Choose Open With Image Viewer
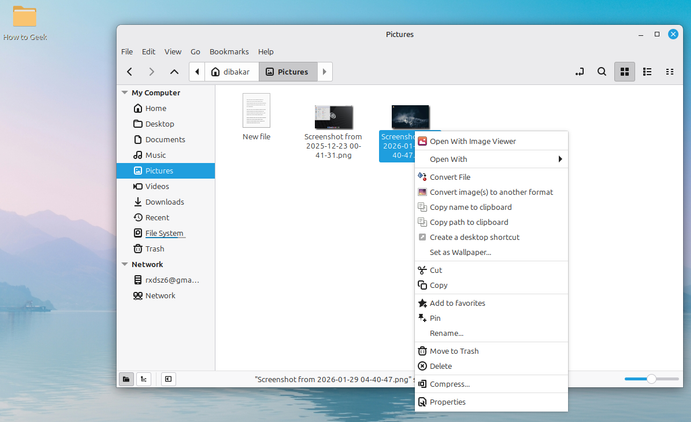 [491, 141]
